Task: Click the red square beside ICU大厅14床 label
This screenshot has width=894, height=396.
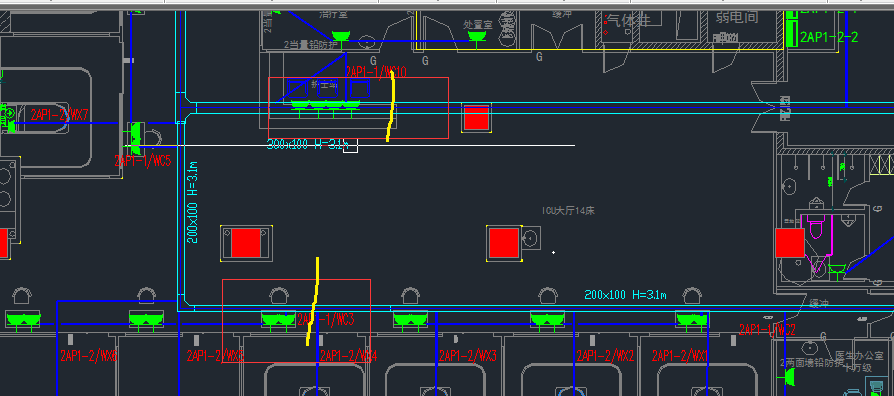Action: 504,243
